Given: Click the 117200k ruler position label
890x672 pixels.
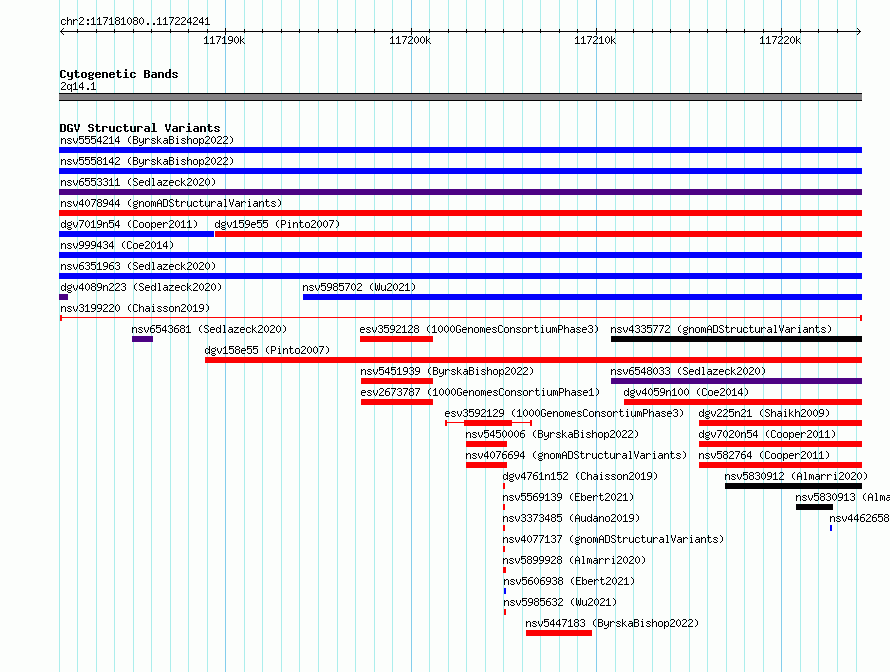Looking at the screenshot, I should (x=410, y=40).
